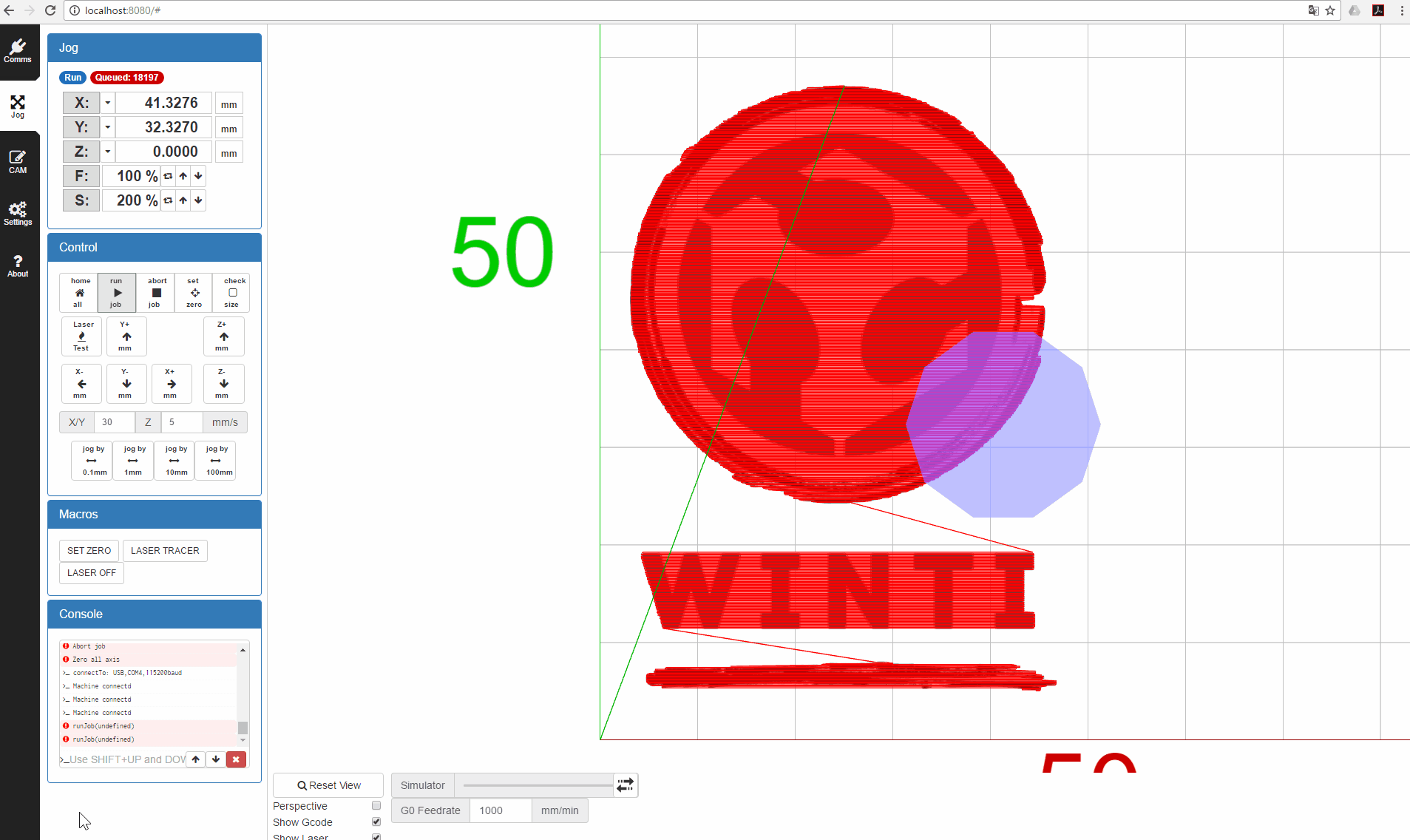Increase S spindle override up arrow
The width and height of the screenshot is (1410, 840).
pos(183,200)
